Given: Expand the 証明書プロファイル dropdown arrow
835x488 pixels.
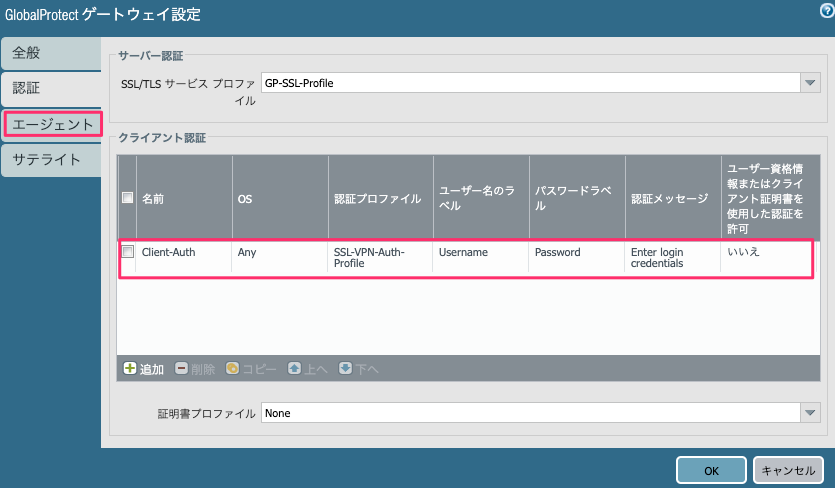Looking at the screenshot, I should coord(810,412).
